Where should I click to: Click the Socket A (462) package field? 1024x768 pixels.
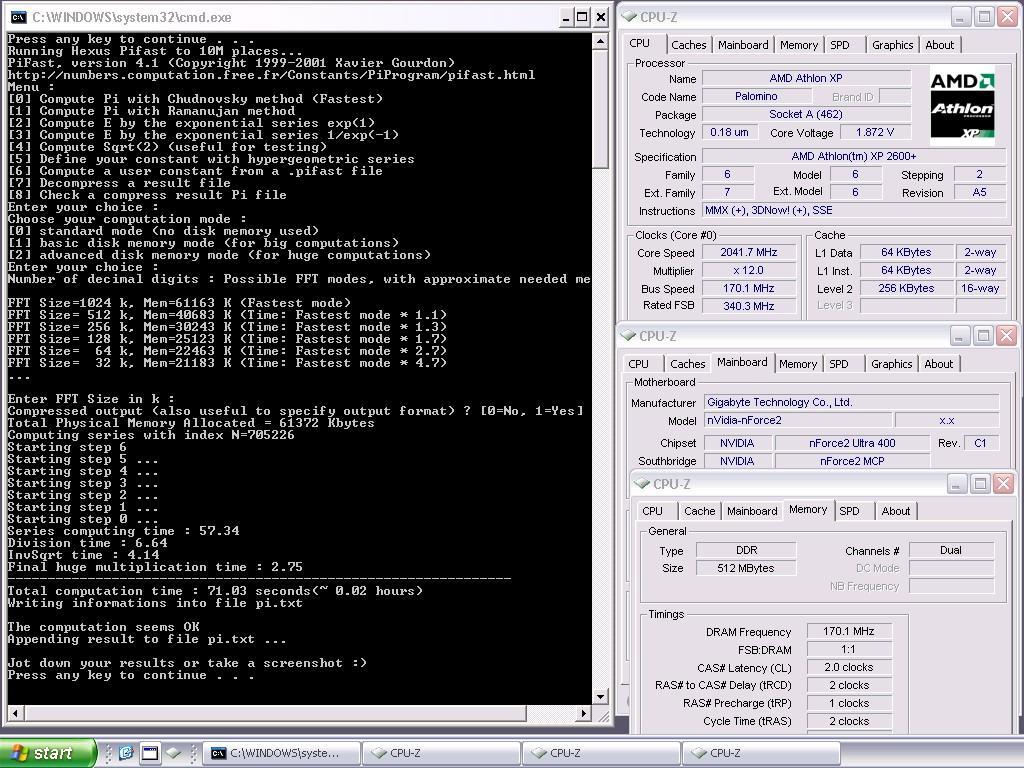click(806, 114)
